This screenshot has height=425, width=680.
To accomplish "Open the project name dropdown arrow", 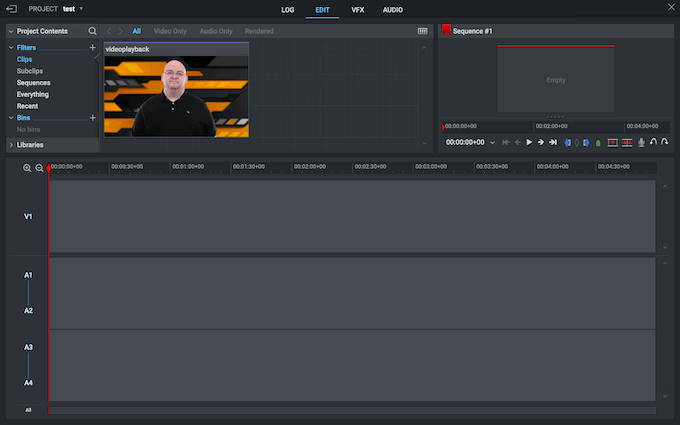I will [81, 9].
